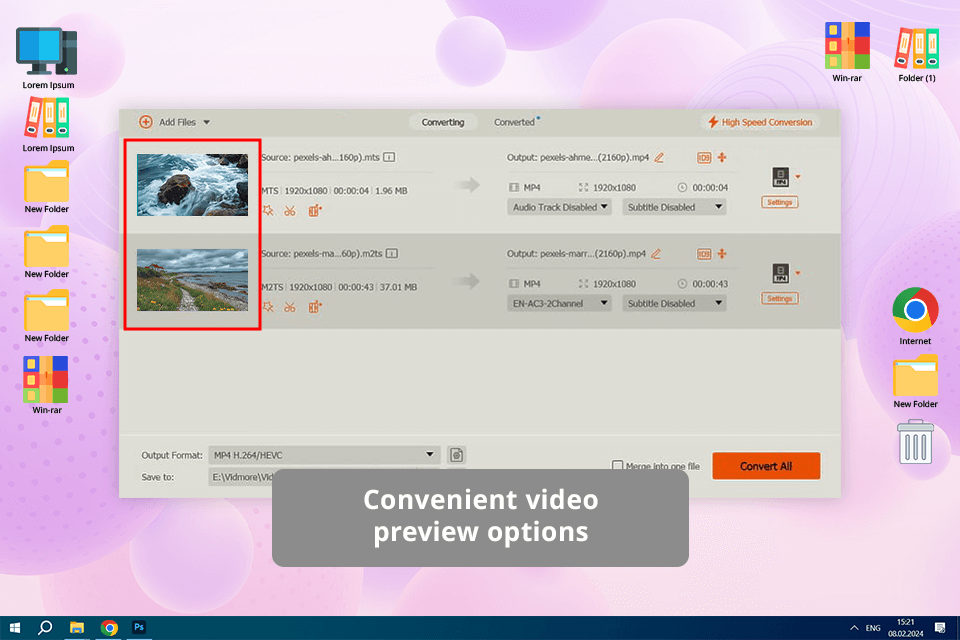Expand the Add Files dropdown arrow
This screenshot has height=640, width=960.
[x=207, y=122]
